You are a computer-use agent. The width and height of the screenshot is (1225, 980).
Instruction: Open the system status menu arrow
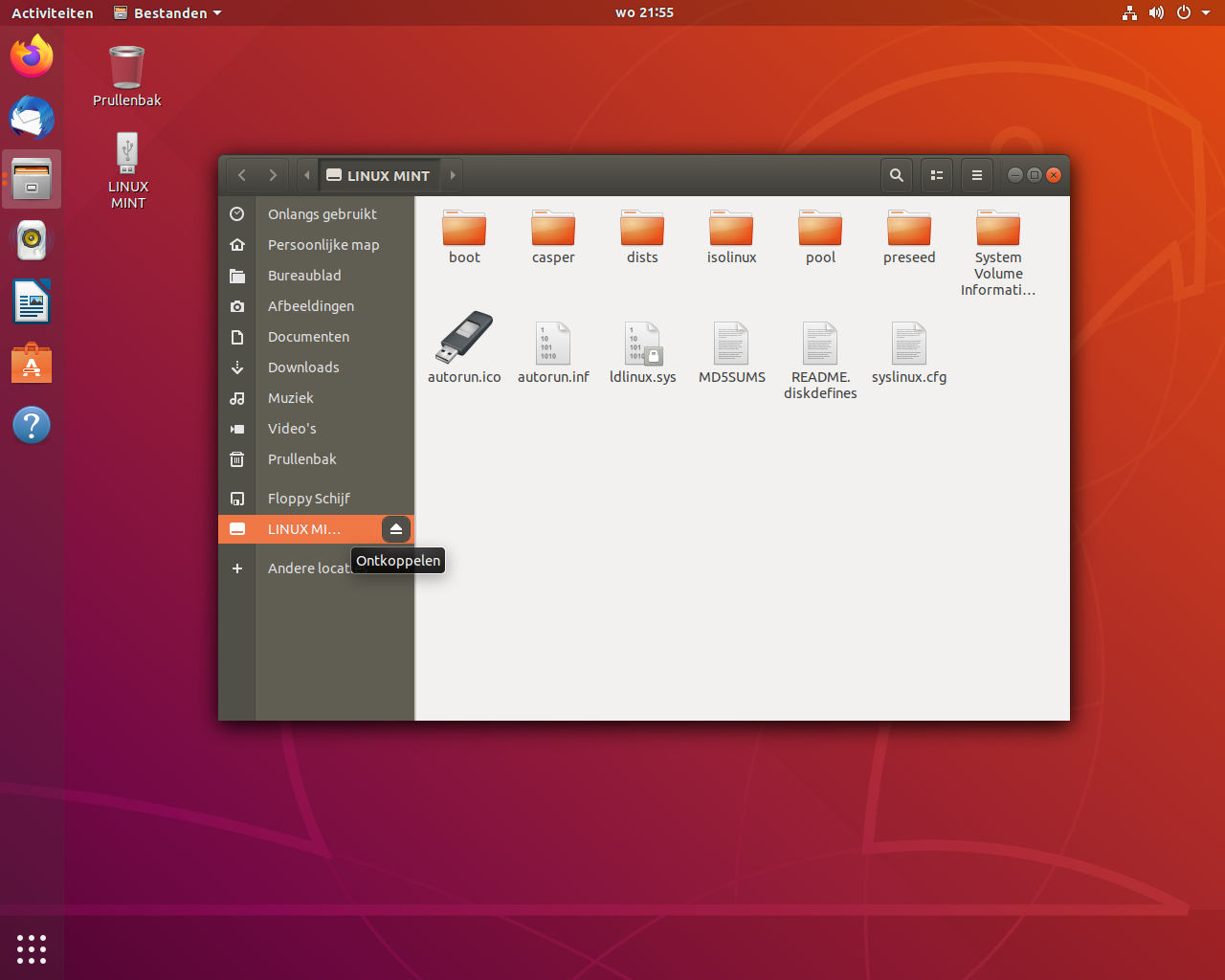pos(1206,12)
